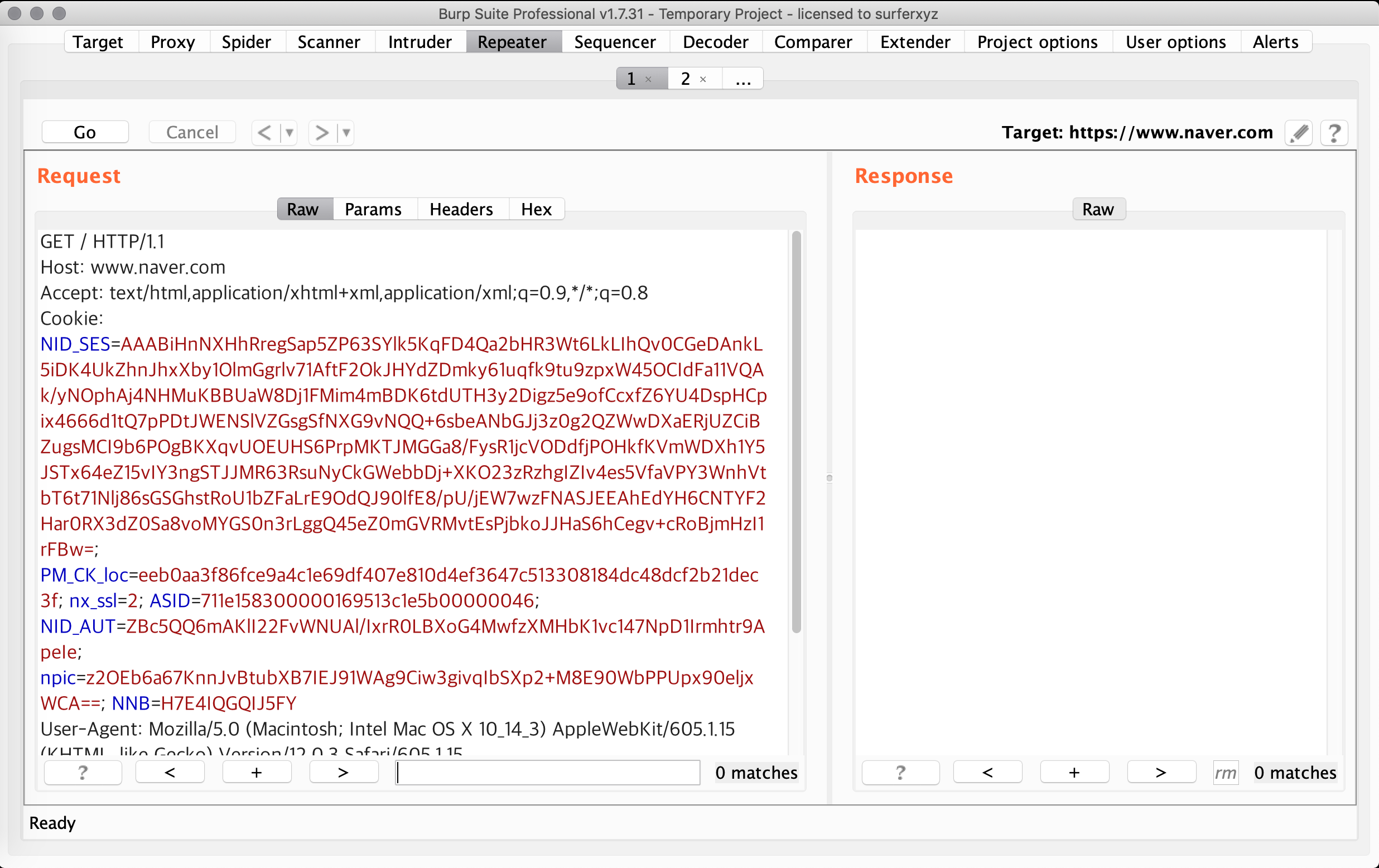Expand the back history dropdown arrow
This screenshot has height=868, width=1379.
[x=290, y=133]
